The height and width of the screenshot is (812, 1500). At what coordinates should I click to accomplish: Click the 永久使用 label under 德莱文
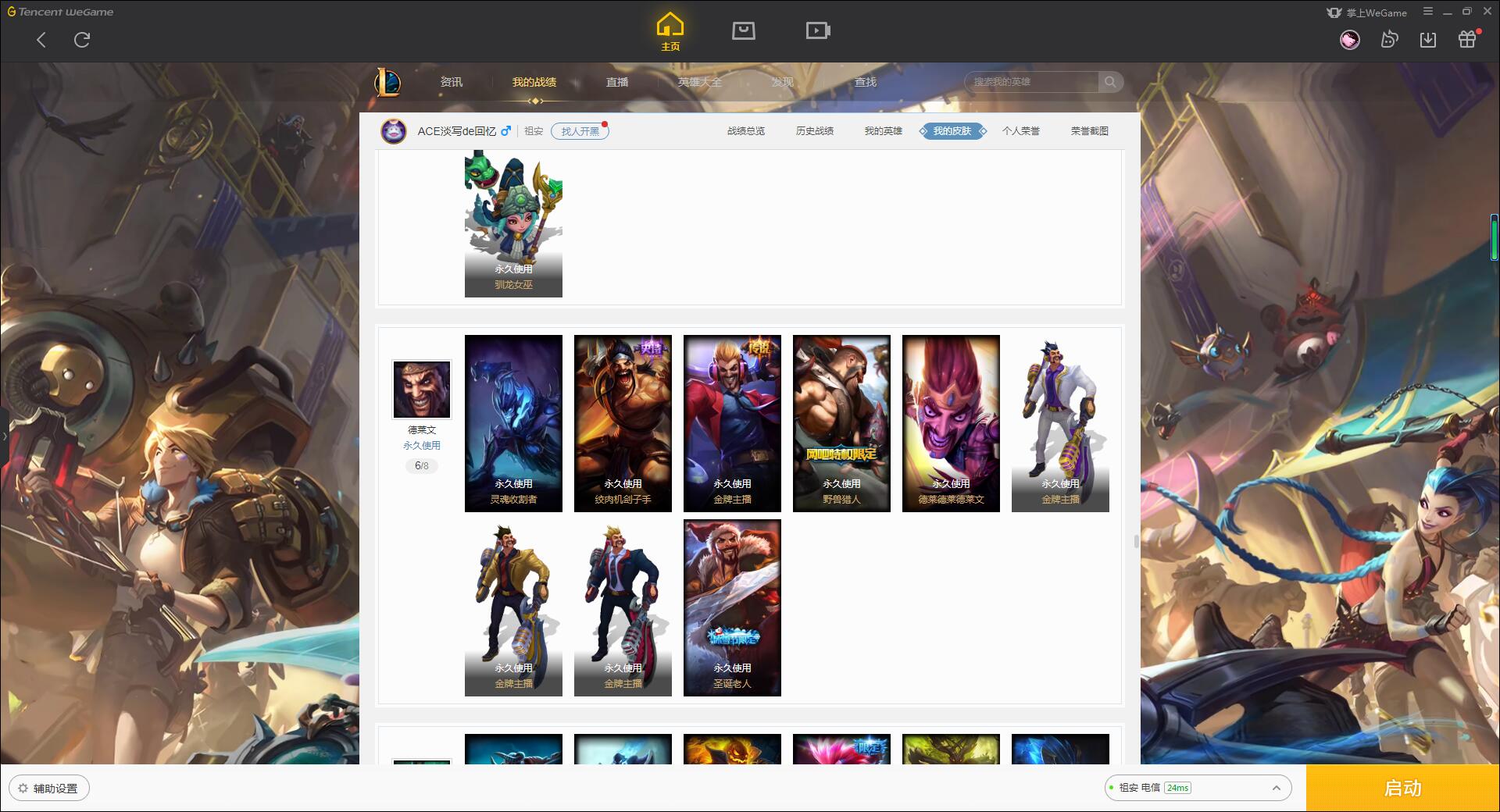[422, 446]
